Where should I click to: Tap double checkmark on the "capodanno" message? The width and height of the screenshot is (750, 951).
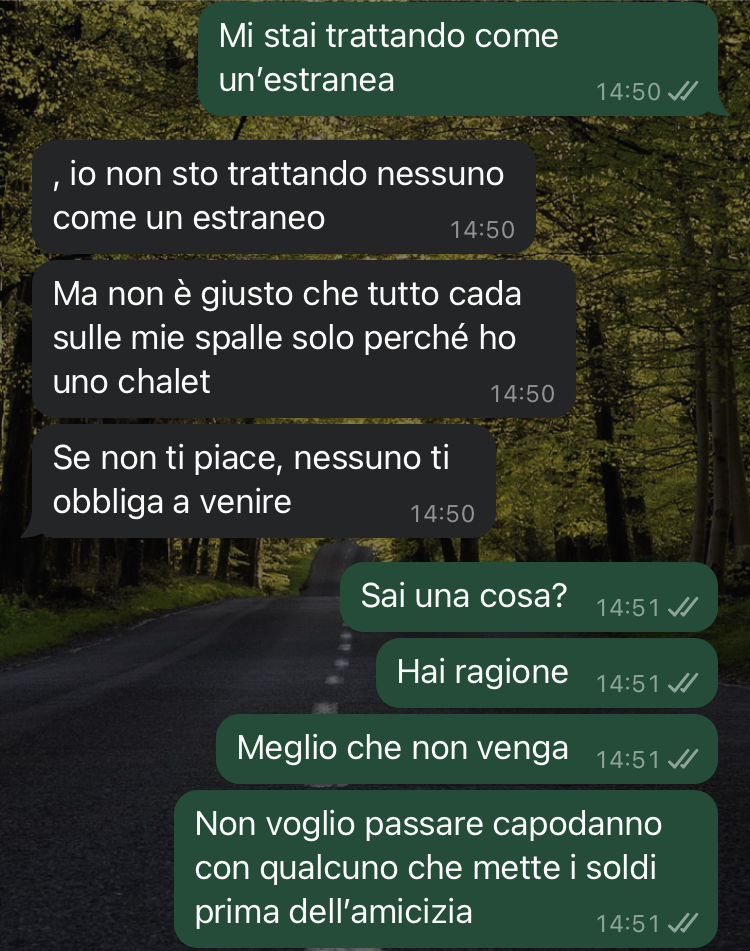683,923
